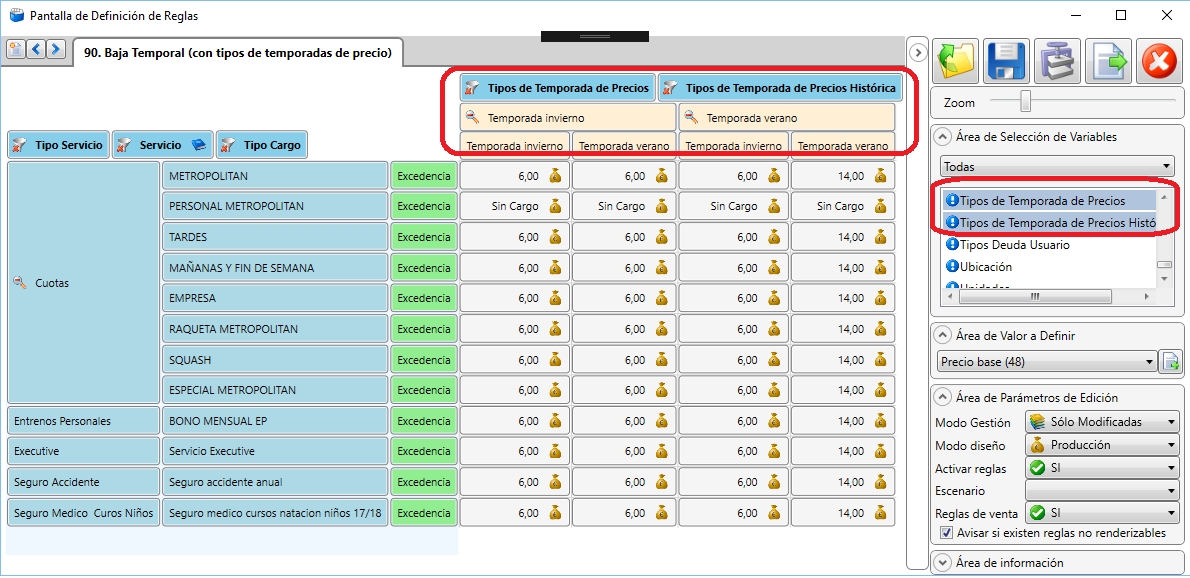The image size is (1190, 578).
Task: Click money bag icon in BONO MENSUAL EP row showing 14,00
Action: (x=880, y=420)
